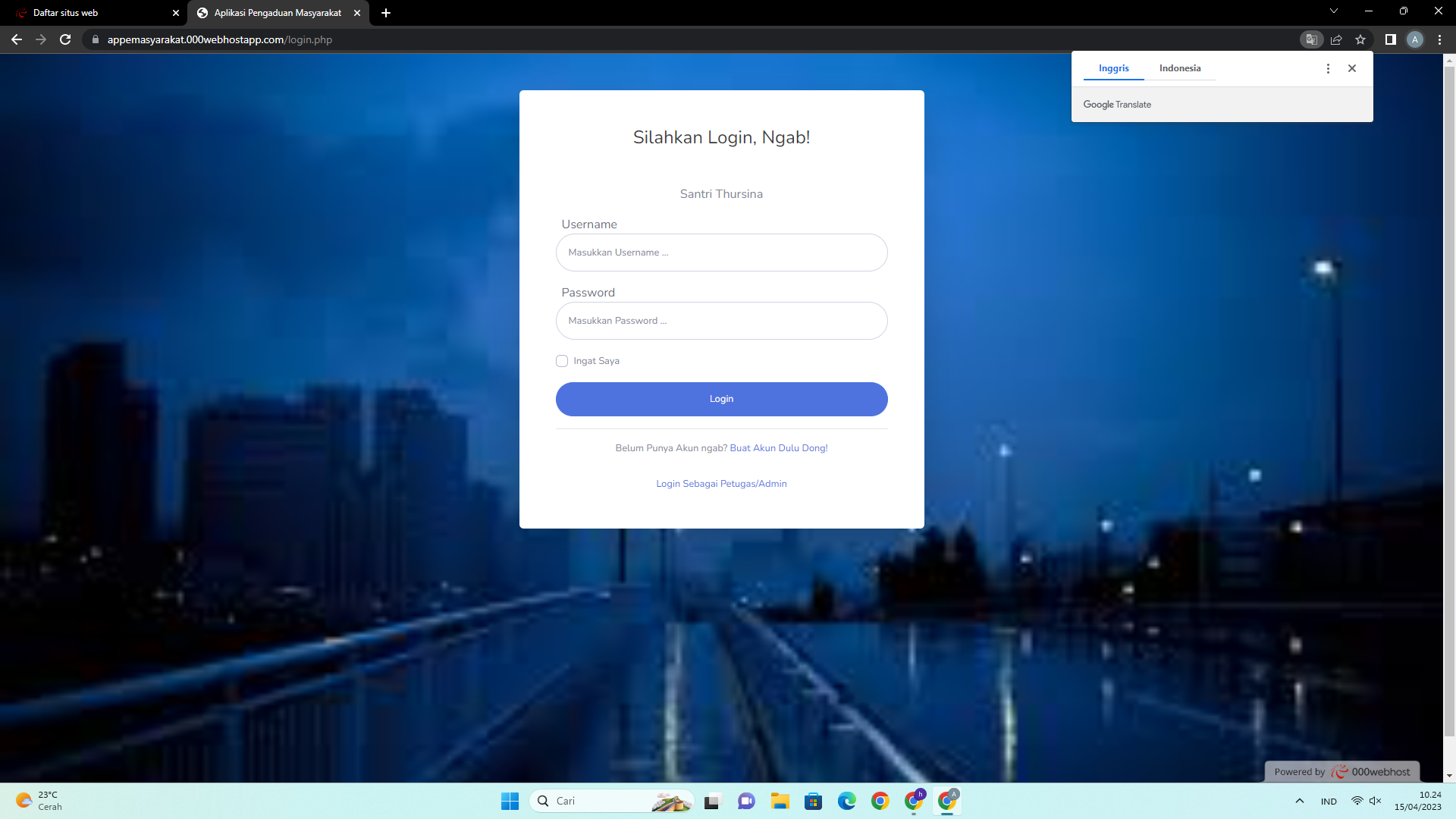The height and width of the screenshot is (819, 1456).
Task: Open Chrome with the h profile badge
Action: (914, 801)
